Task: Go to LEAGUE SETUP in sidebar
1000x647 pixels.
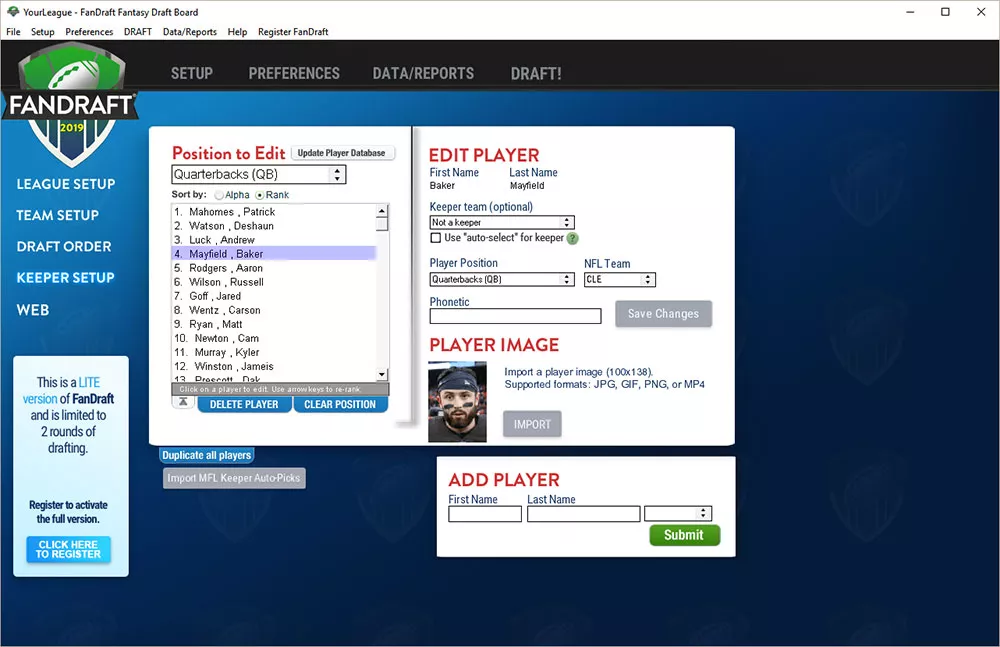Action: pyautogui.click(x=66, y=184)
